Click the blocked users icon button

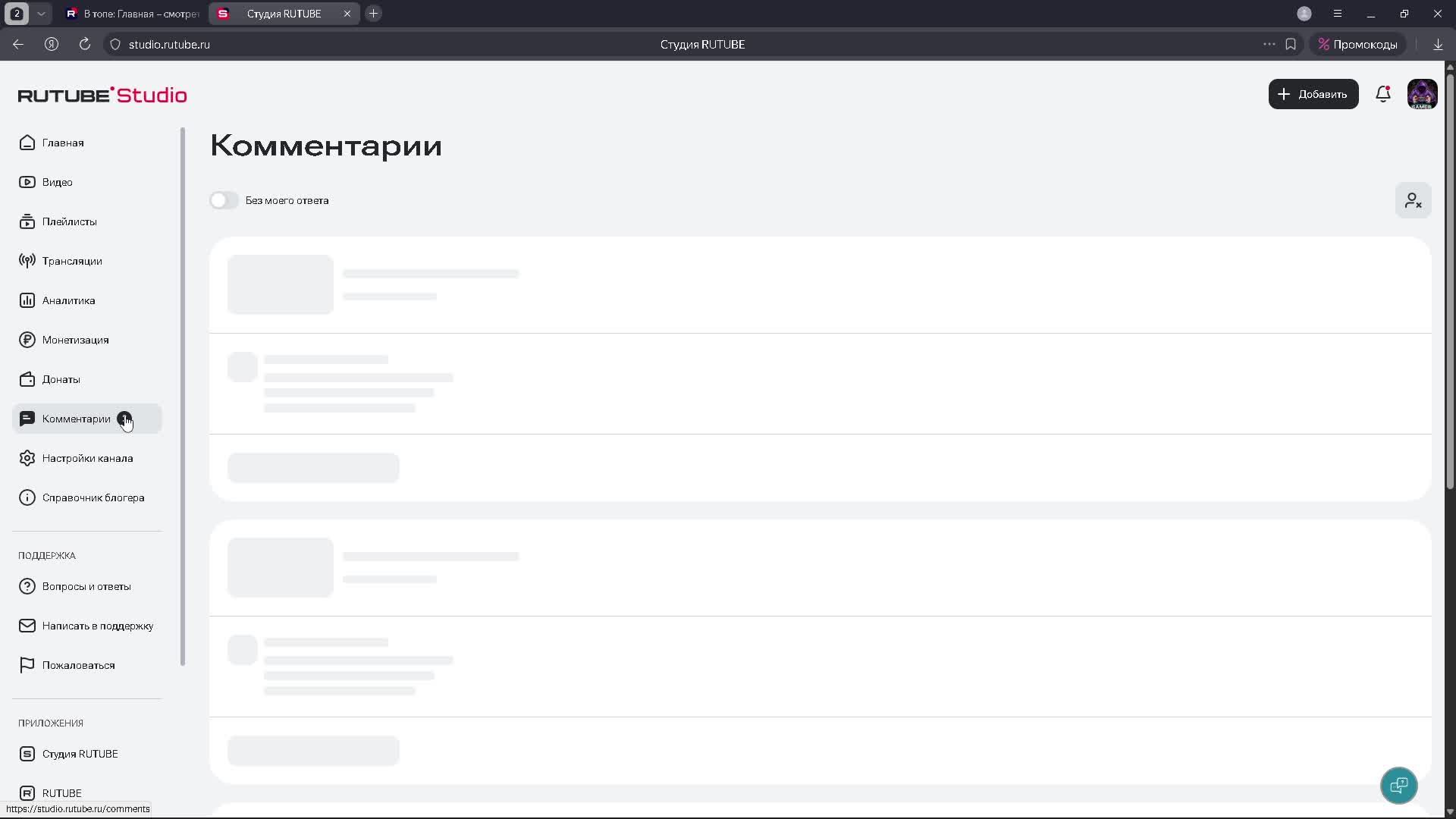[x=1413, y=201]
